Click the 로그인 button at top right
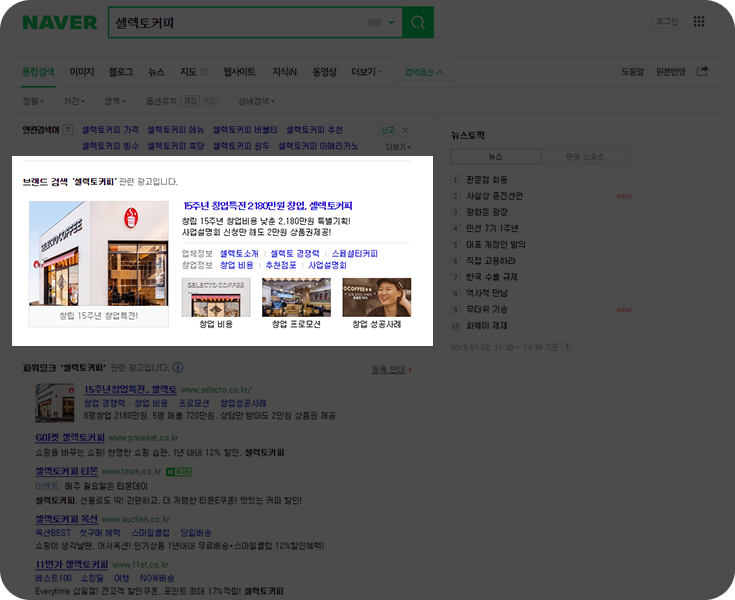Image resolution: width=735 pixels, height=600 pixels. (667, 22)
